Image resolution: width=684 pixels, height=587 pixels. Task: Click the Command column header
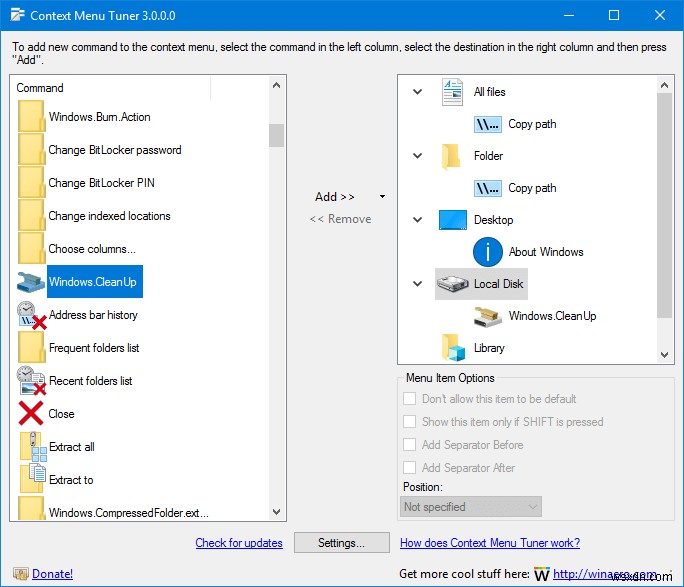[113, 88]
